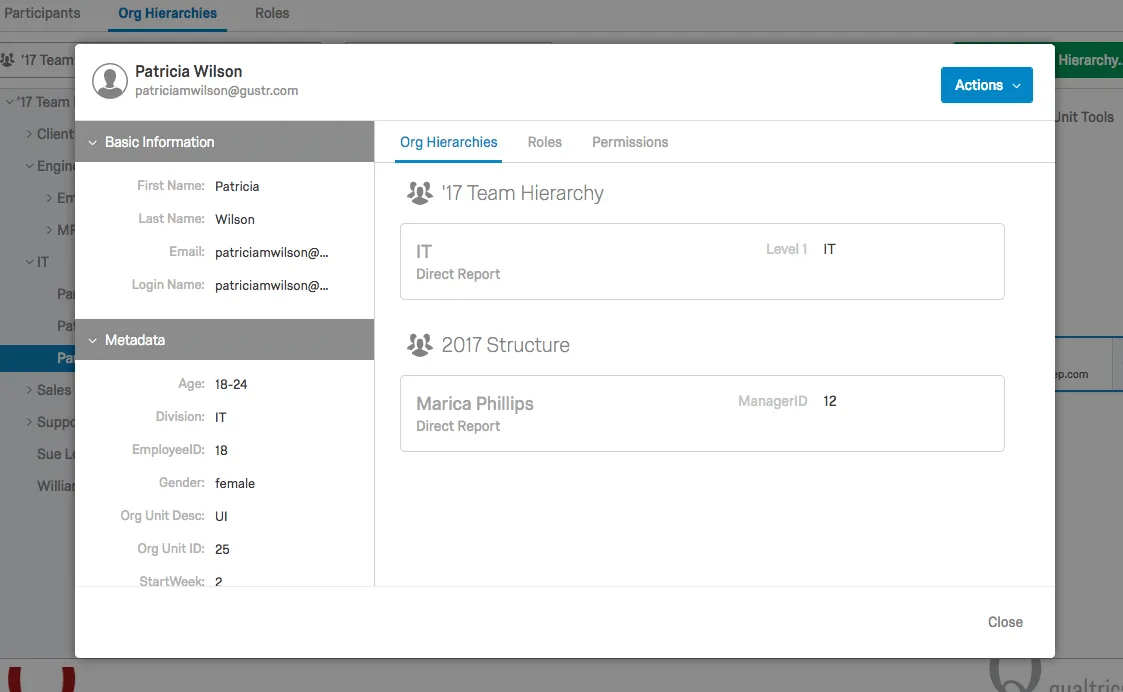This screenshot has width=1123, height=692.
Task: Switch to the Roles tab in dialog
Action: (x=544, y=142)
